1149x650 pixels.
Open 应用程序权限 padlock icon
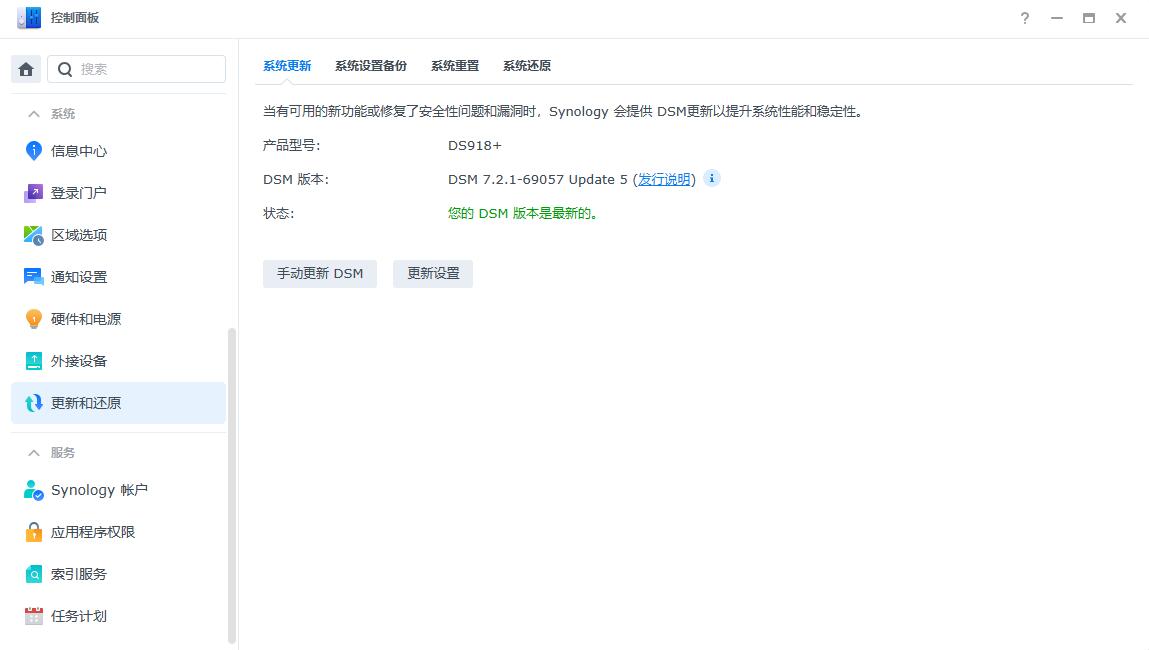[34, 532]
